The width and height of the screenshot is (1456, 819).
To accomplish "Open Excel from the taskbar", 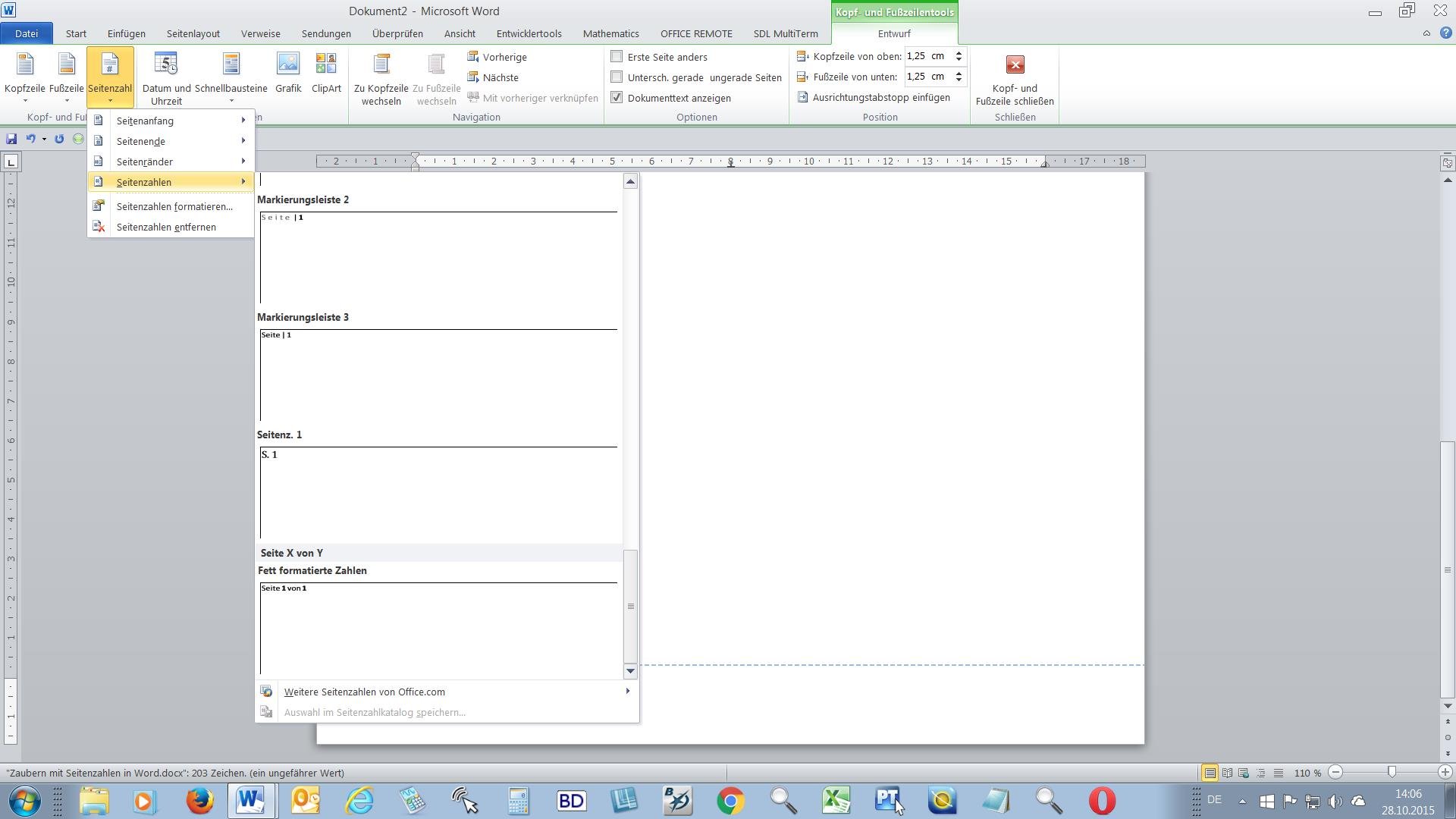I will click(836, 801).
